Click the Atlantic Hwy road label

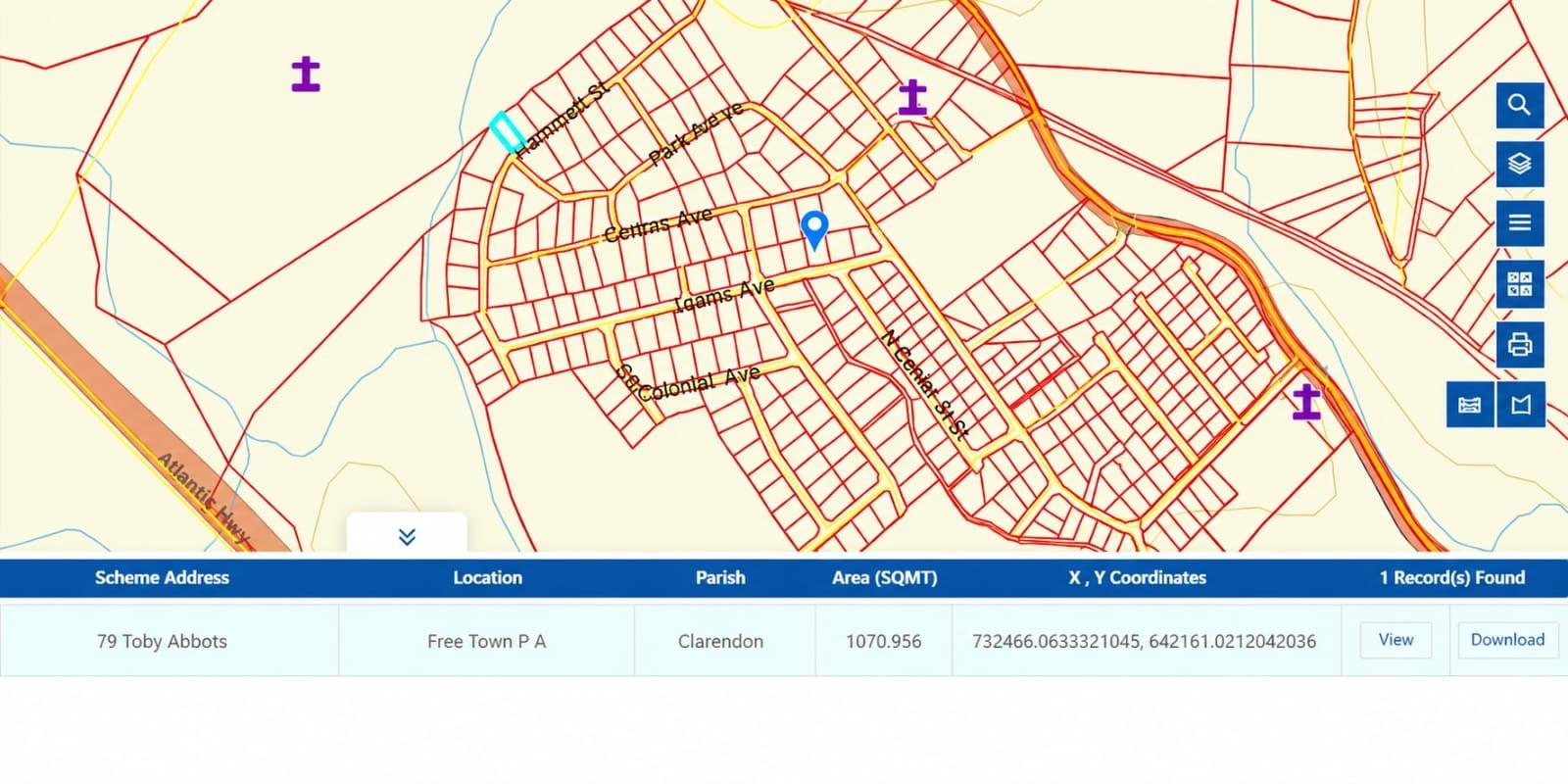204,499
